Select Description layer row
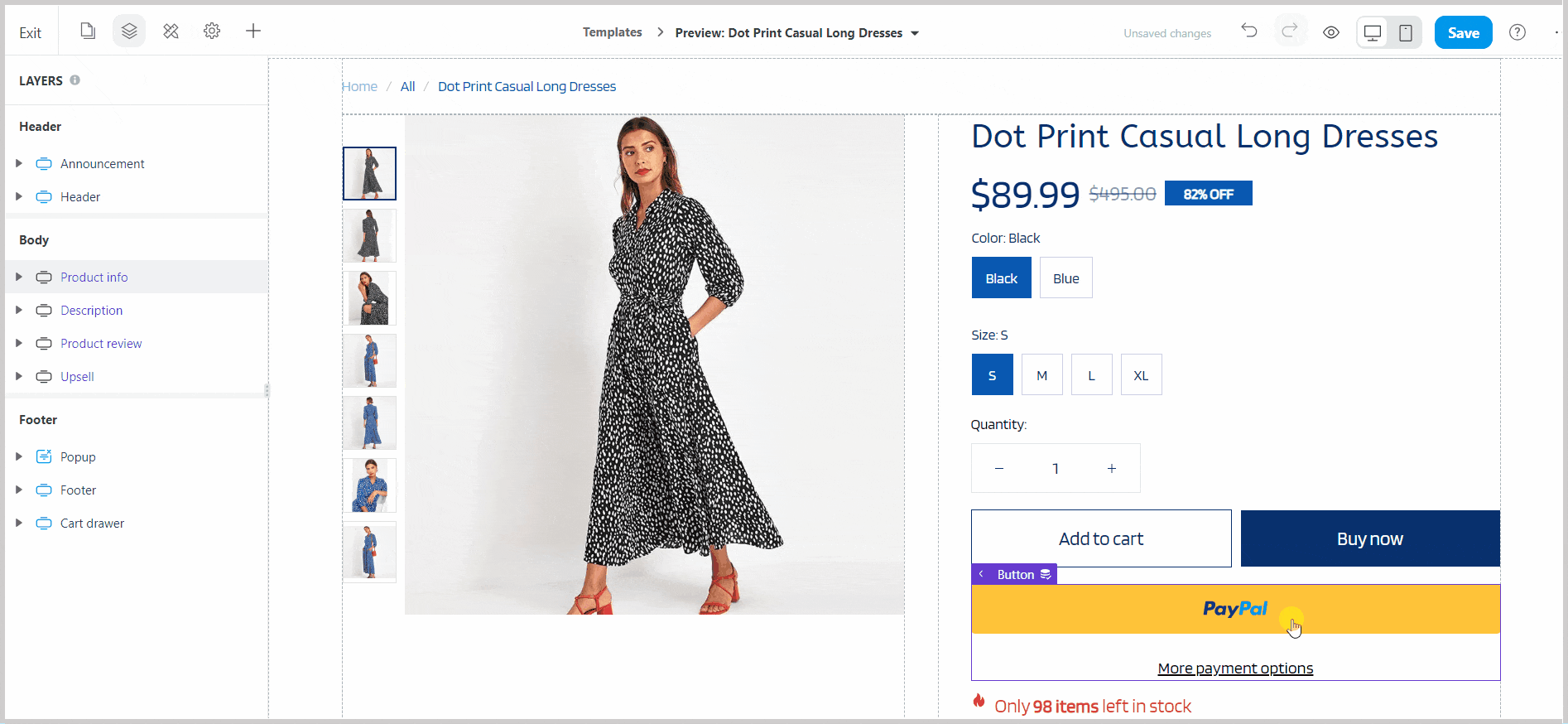The height and width of the screenshot is (724, 1568). pyautogui.click(x=137, y=311)
